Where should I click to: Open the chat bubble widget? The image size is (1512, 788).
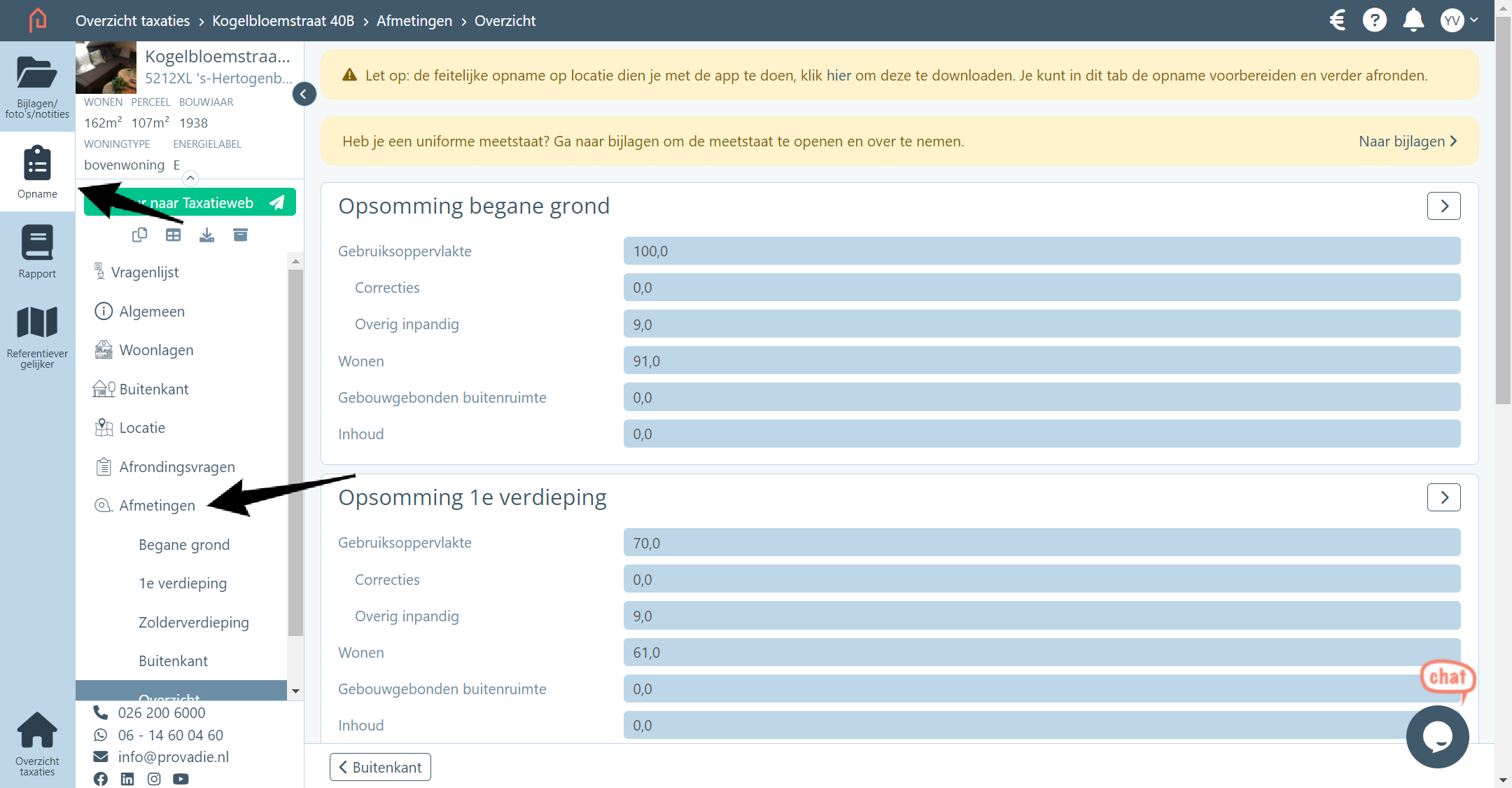(1438, 737)
